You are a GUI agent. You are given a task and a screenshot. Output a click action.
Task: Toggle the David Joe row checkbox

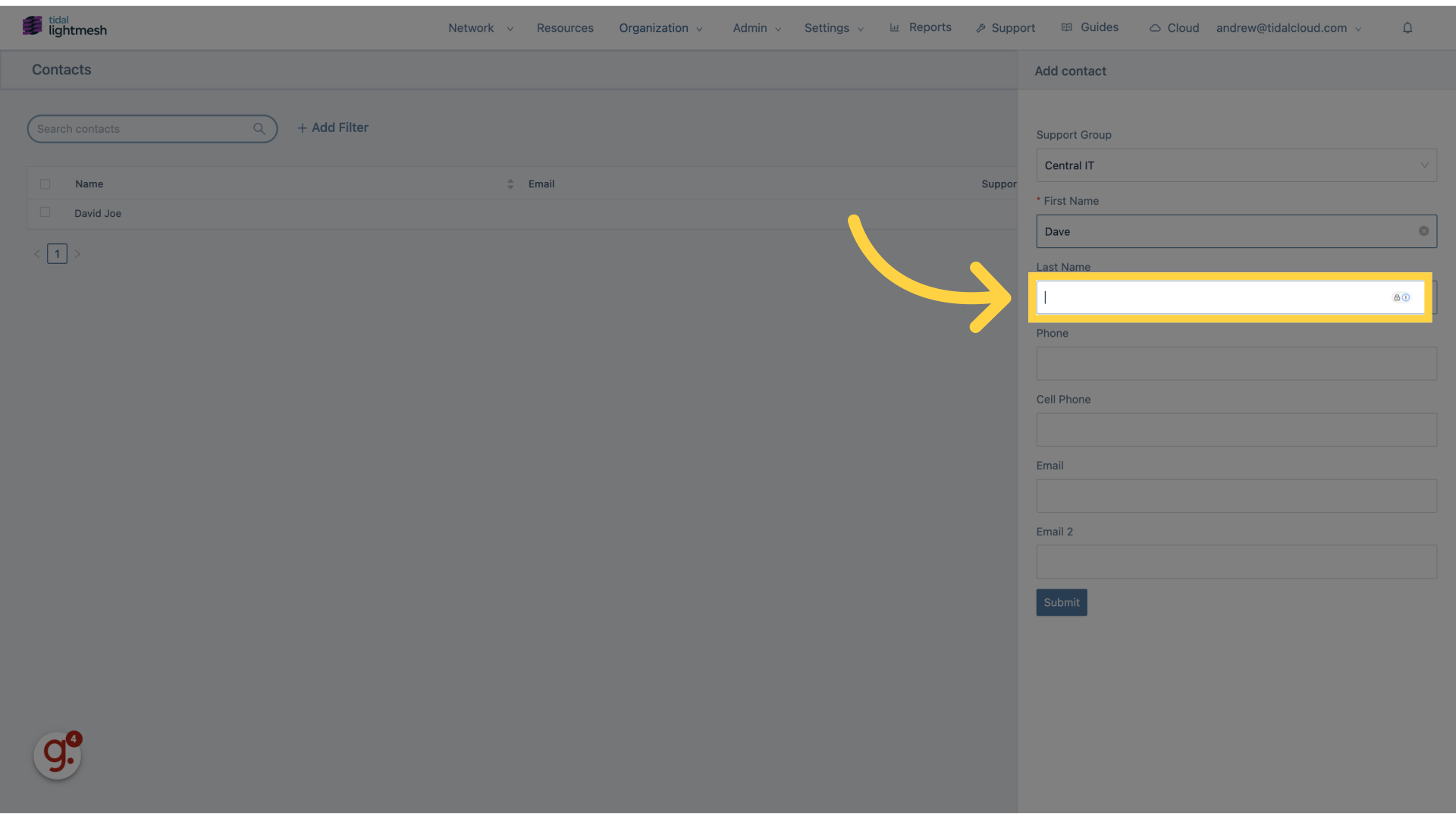pyautogui.click(x=45, y=213)
